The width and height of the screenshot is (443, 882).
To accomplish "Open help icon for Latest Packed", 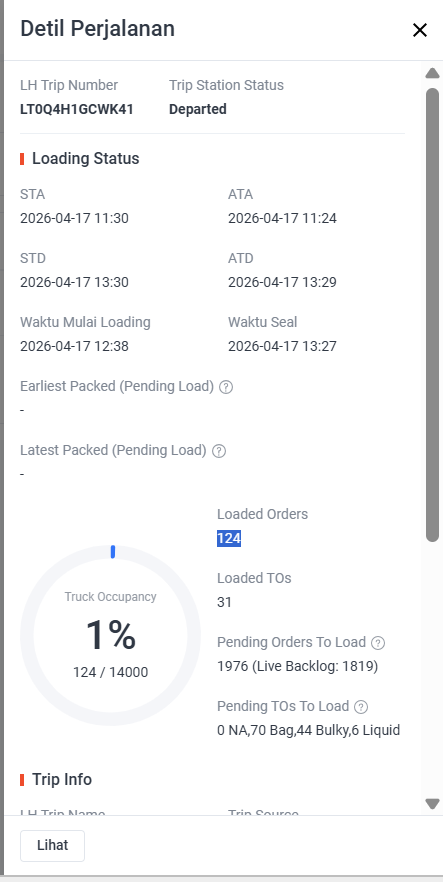I will 219,451.
